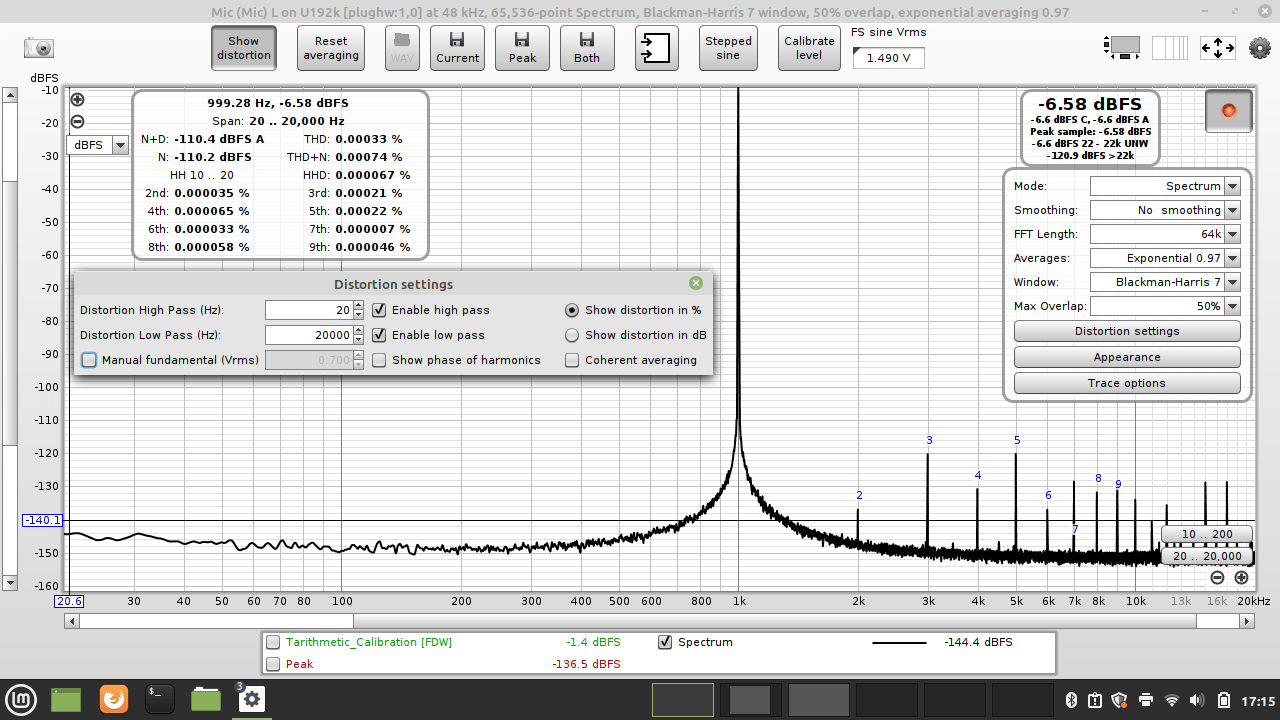Enable Manual fundamental checkbox
Viewport: 1280px width, 720px height.
point(89,360)
